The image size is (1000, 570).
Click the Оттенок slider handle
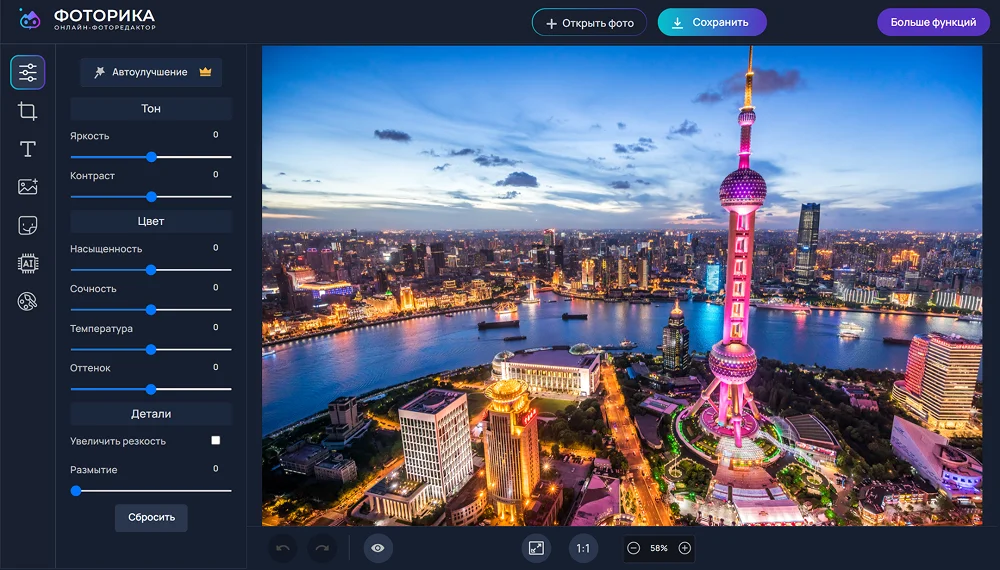tap(151, 389)
